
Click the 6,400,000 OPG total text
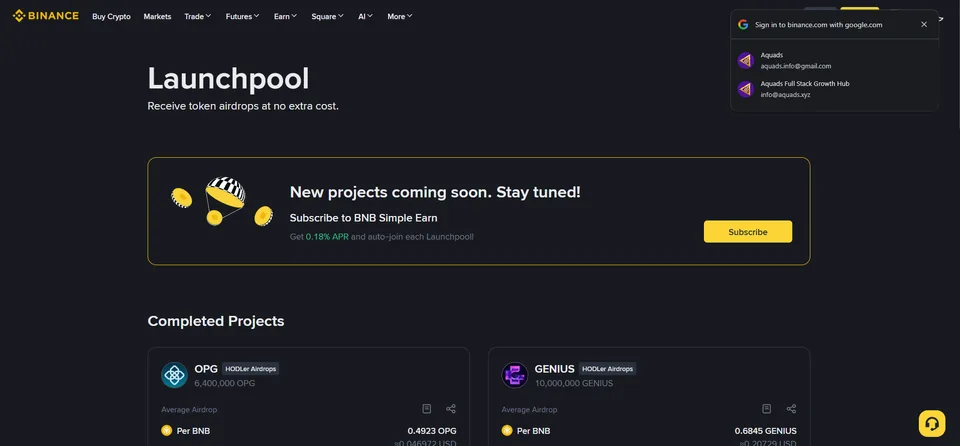pos(225,384)
